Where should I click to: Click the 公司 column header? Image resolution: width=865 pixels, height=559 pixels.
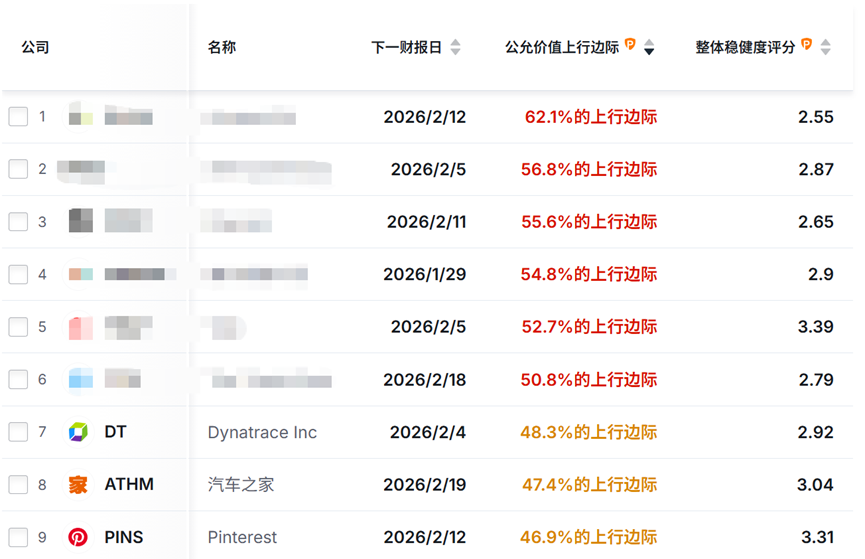(35, 47)
